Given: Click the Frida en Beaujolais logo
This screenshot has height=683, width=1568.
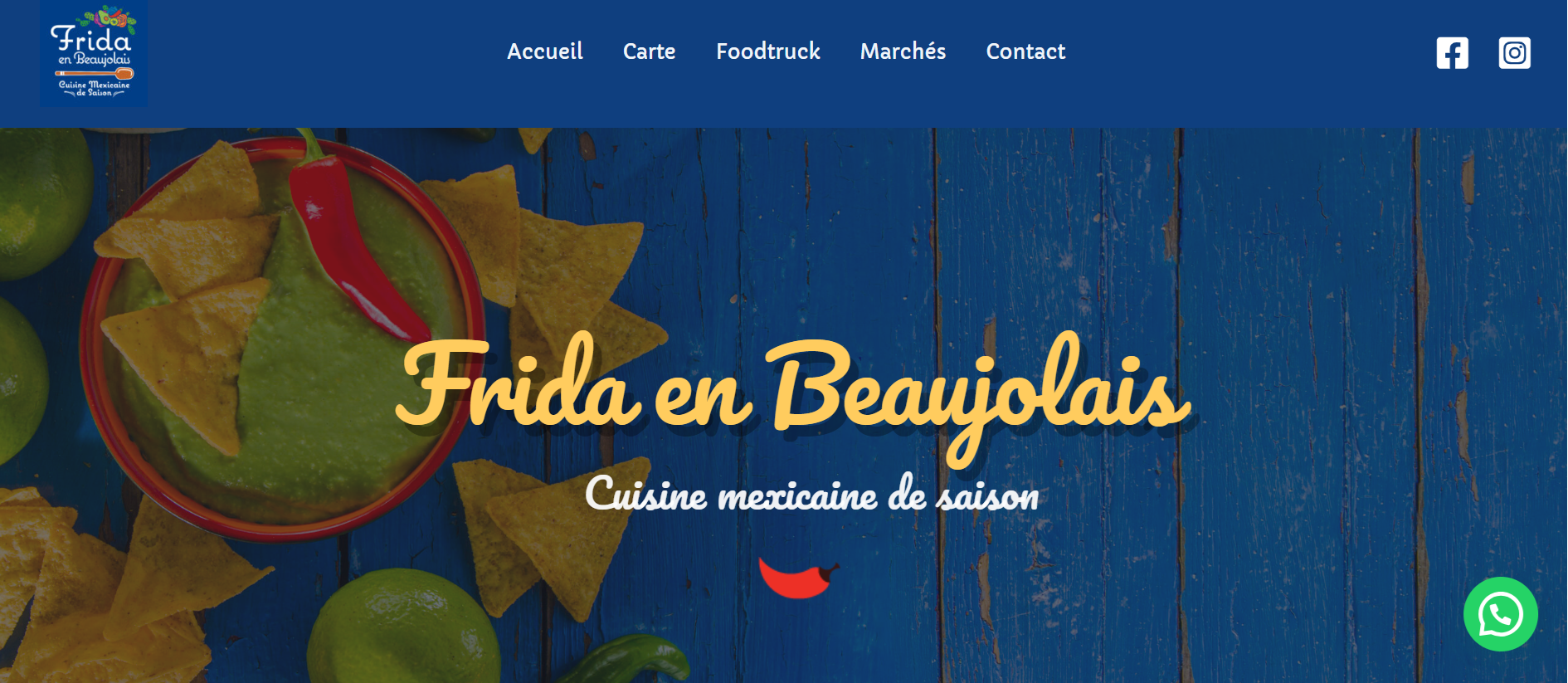Looking at the screenshot, I should tap(94, 54).
